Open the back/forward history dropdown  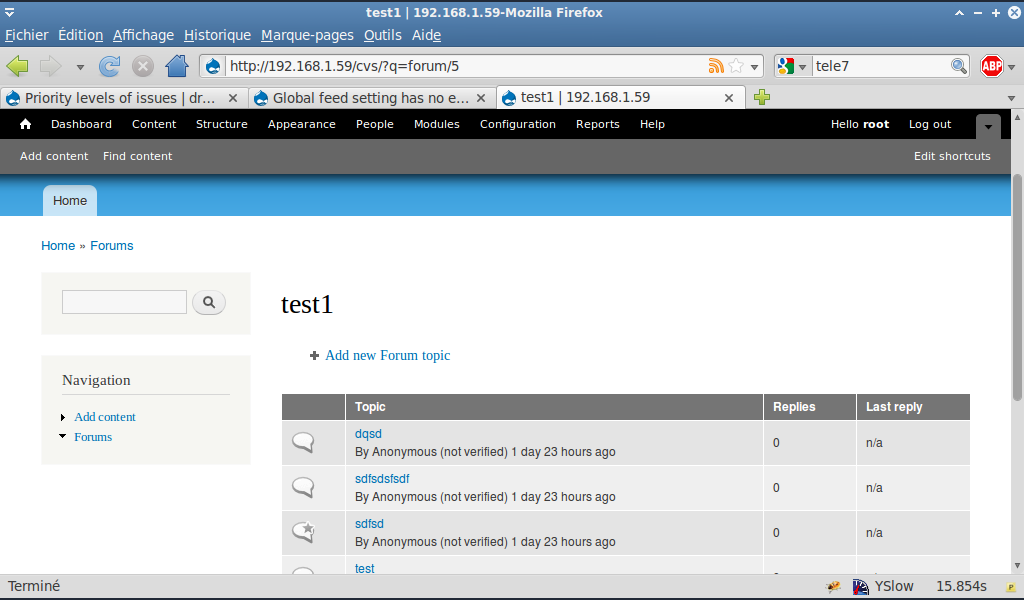pyautogui.click(x=80, y=67)
